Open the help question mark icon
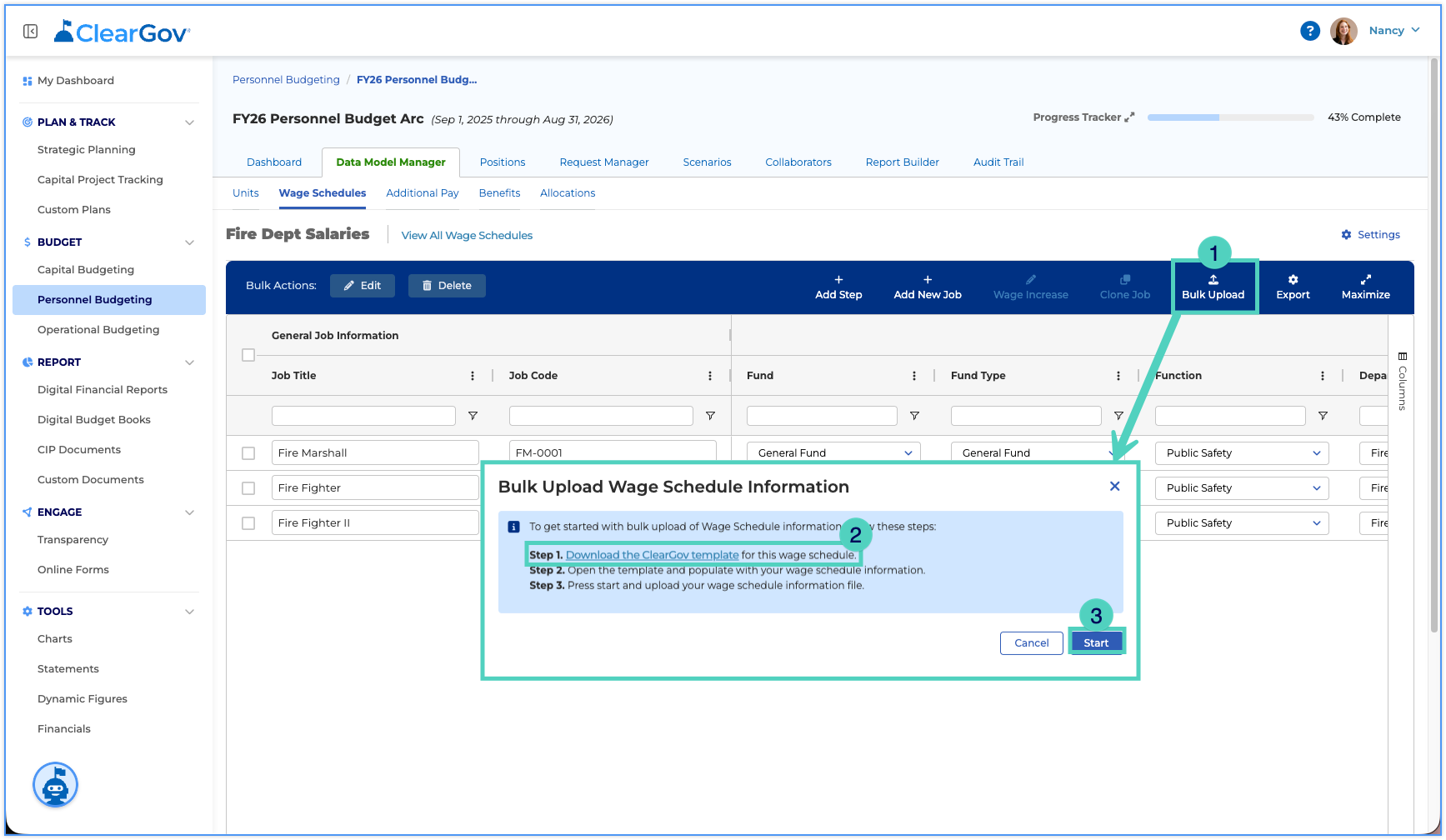 click(x=1309, y=31)
